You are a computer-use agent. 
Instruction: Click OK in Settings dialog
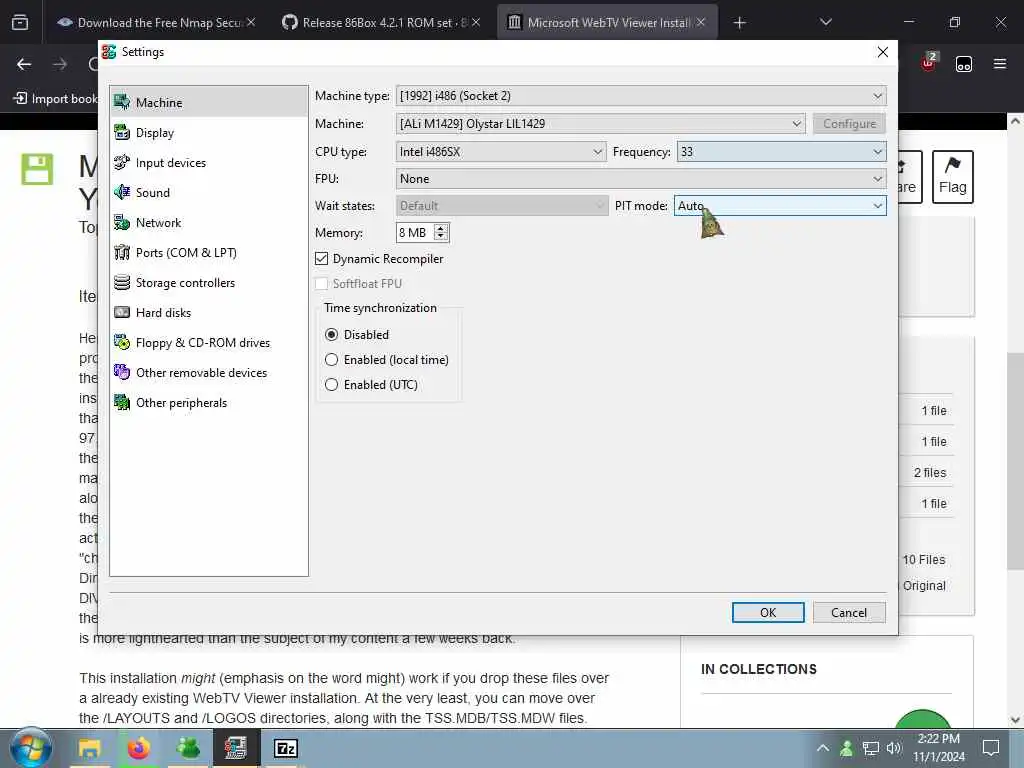point(768,613)
